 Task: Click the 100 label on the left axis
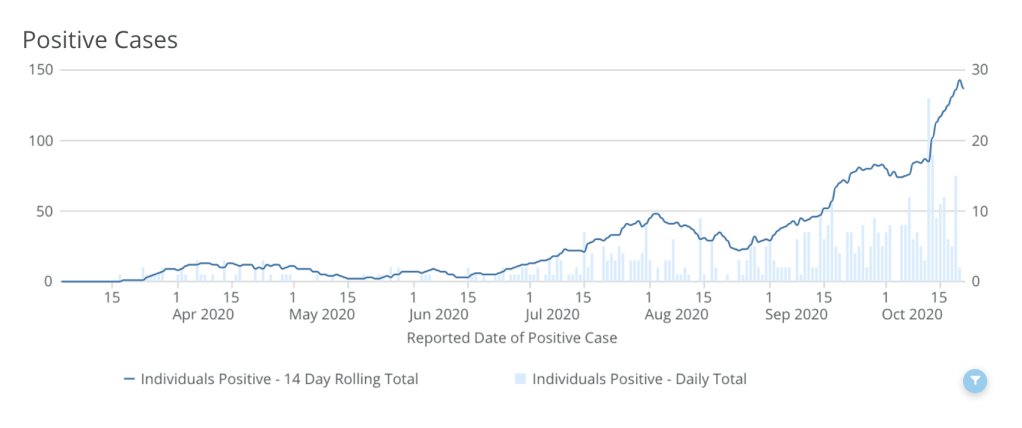click(41, 141)
